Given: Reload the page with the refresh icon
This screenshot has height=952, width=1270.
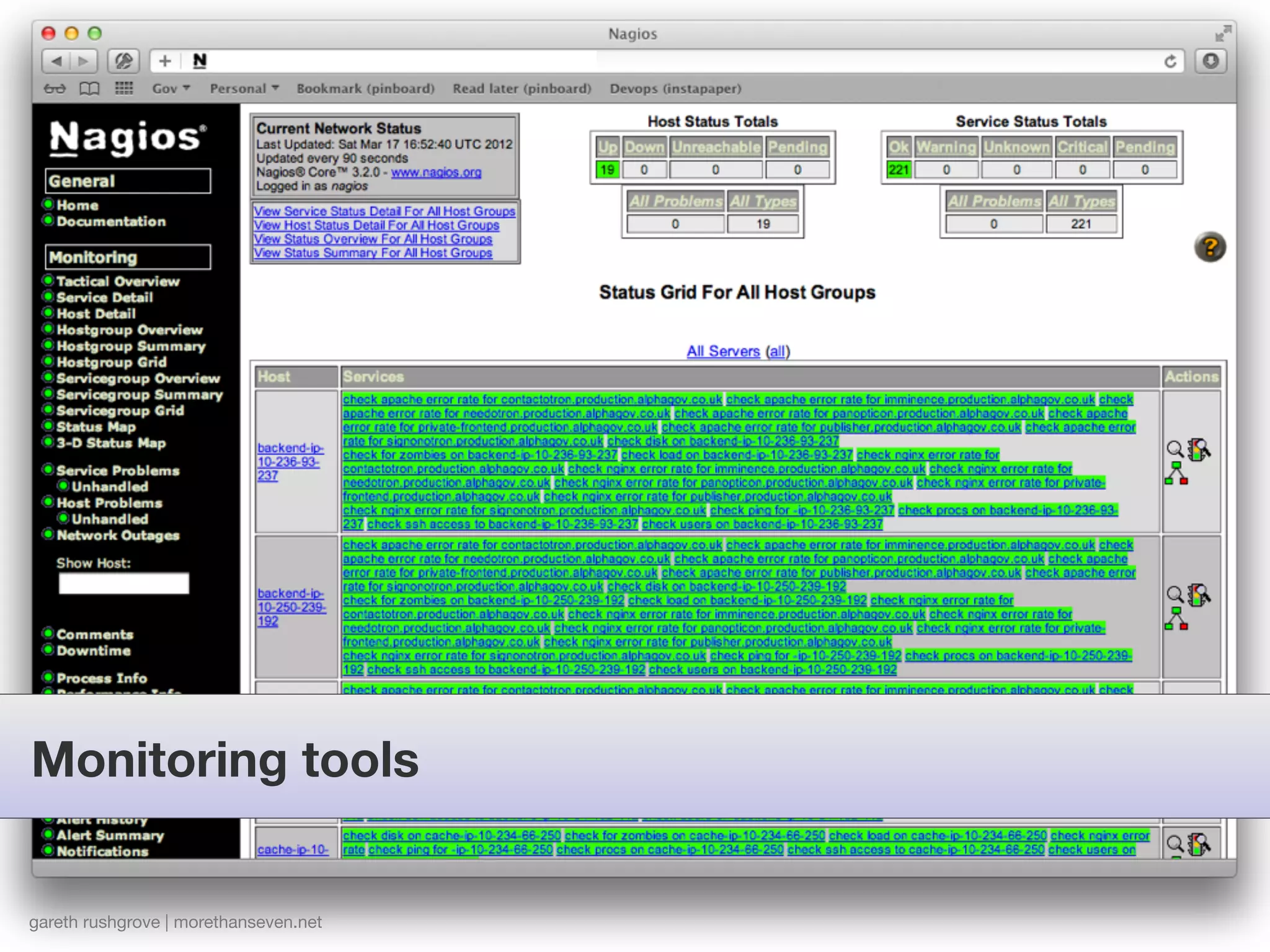Looking at the screenshot, I should tap(1170, 61).
